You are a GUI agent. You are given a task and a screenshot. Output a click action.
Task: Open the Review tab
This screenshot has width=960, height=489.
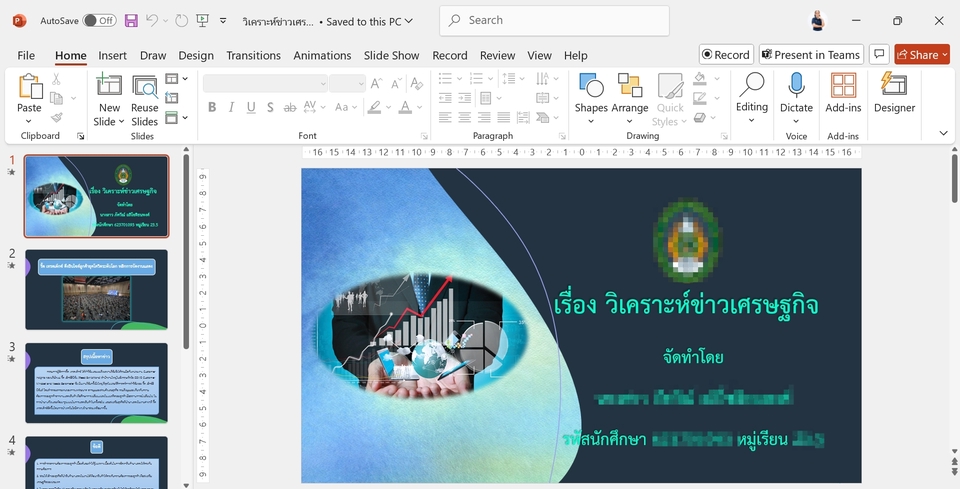[x=497, y=55]
